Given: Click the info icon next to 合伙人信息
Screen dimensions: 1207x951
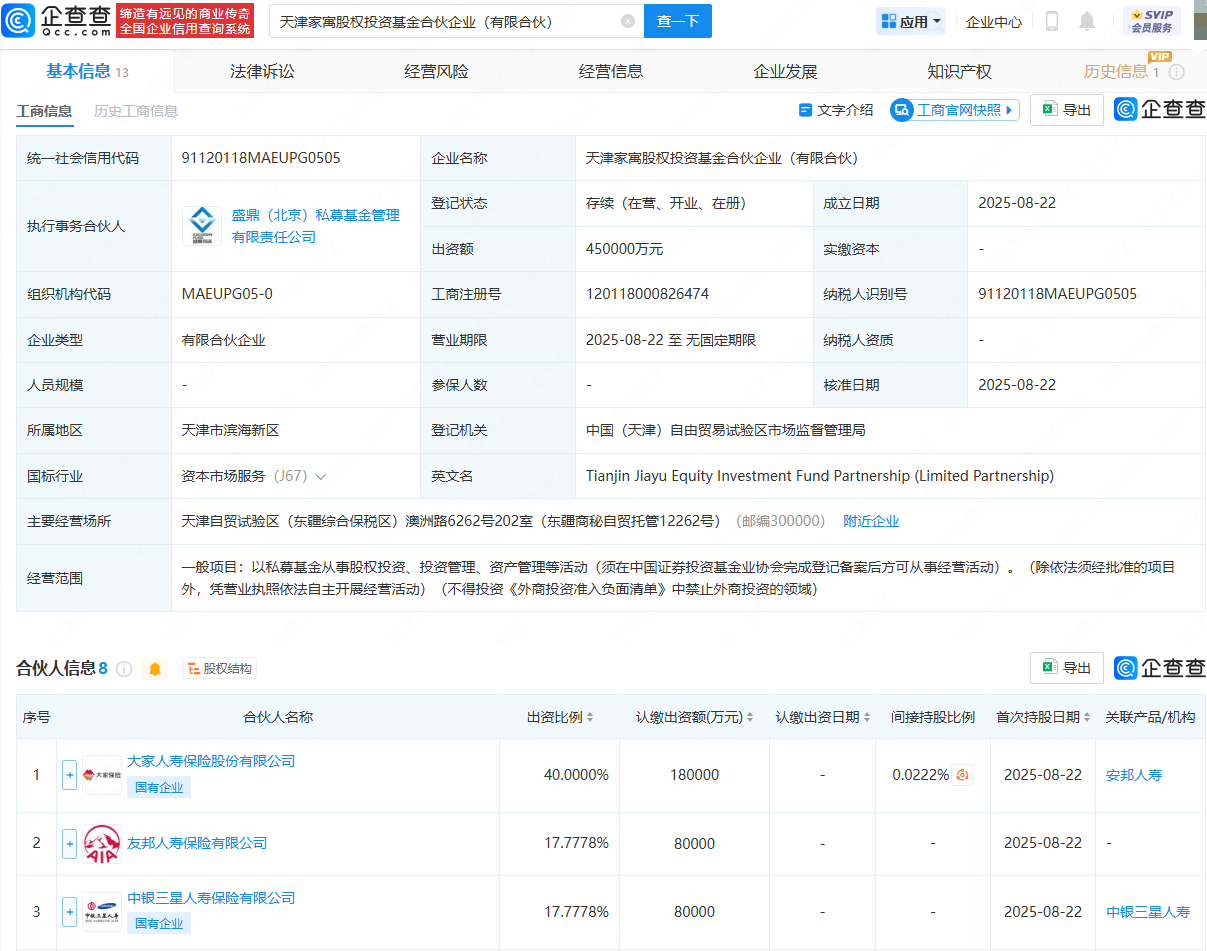Looking at the screenshot, I should coord(124,669).
